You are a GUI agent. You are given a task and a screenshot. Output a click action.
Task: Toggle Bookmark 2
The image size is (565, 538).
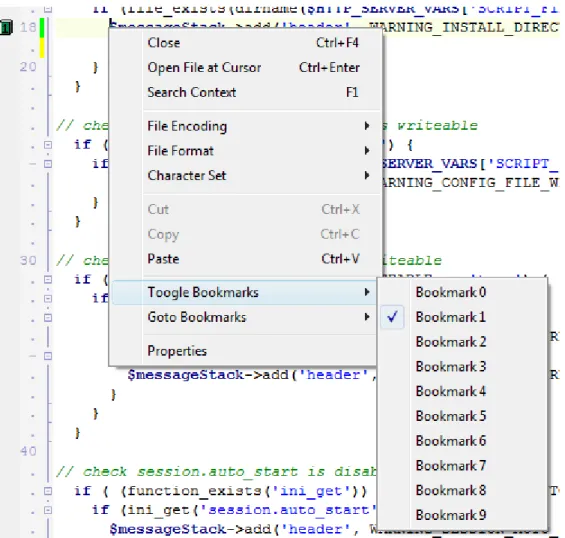click(x=463, y=342)
